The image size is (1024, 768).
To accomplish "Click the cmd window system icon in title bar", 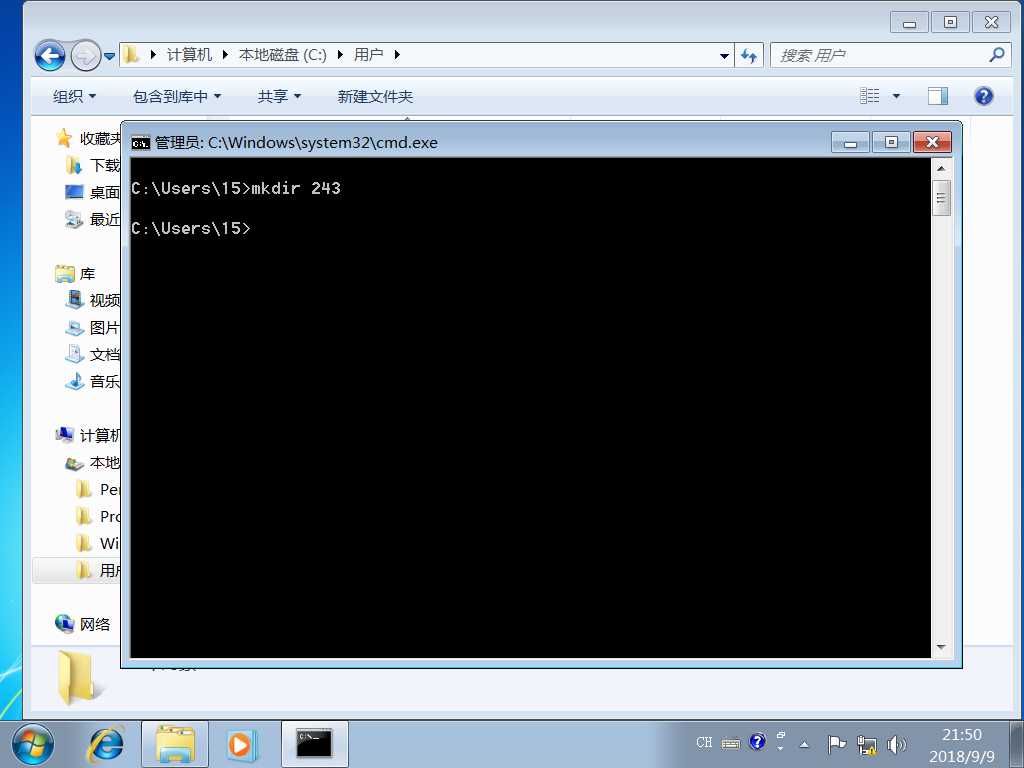I will (x=140, y=142).
